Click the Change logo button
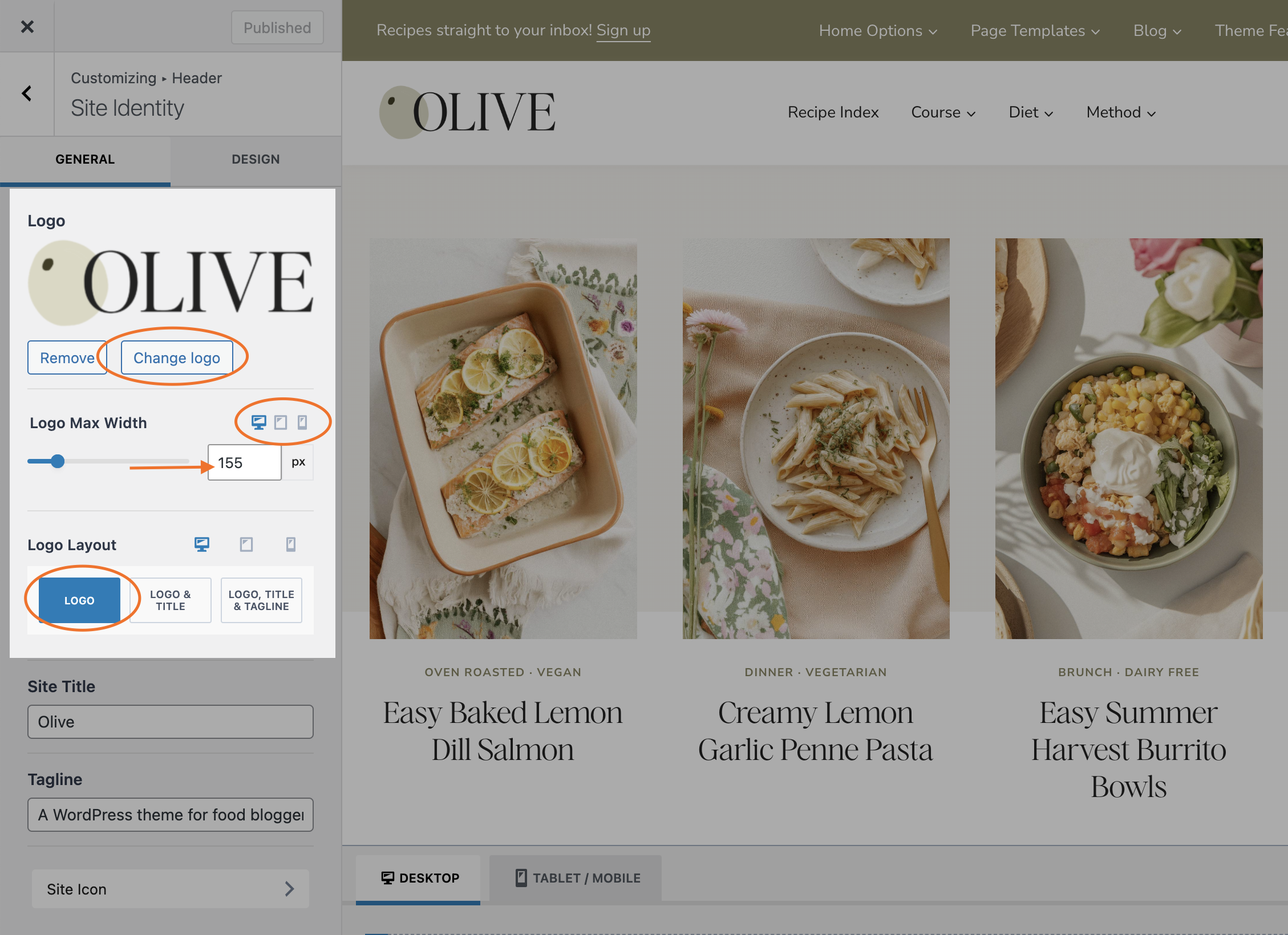Viewport: 1288px width, 935px height. pyautogui.click(x=176, y=358)
